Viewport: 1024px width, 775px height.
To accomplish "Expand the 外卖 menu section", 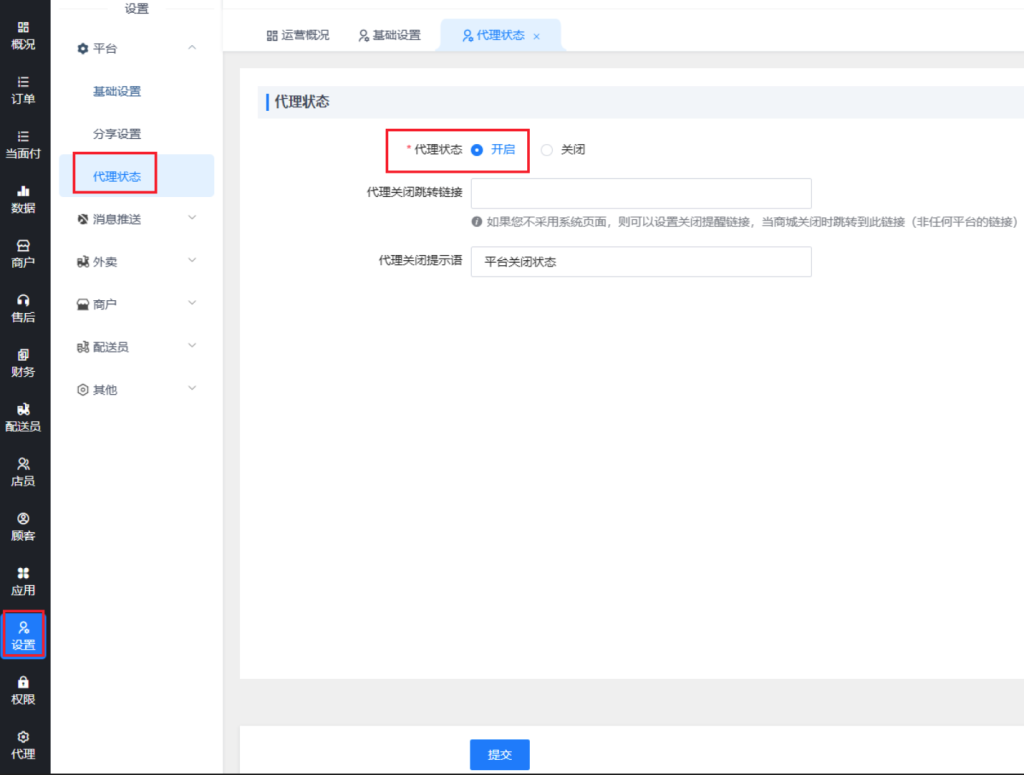I will tap(192, 261).
